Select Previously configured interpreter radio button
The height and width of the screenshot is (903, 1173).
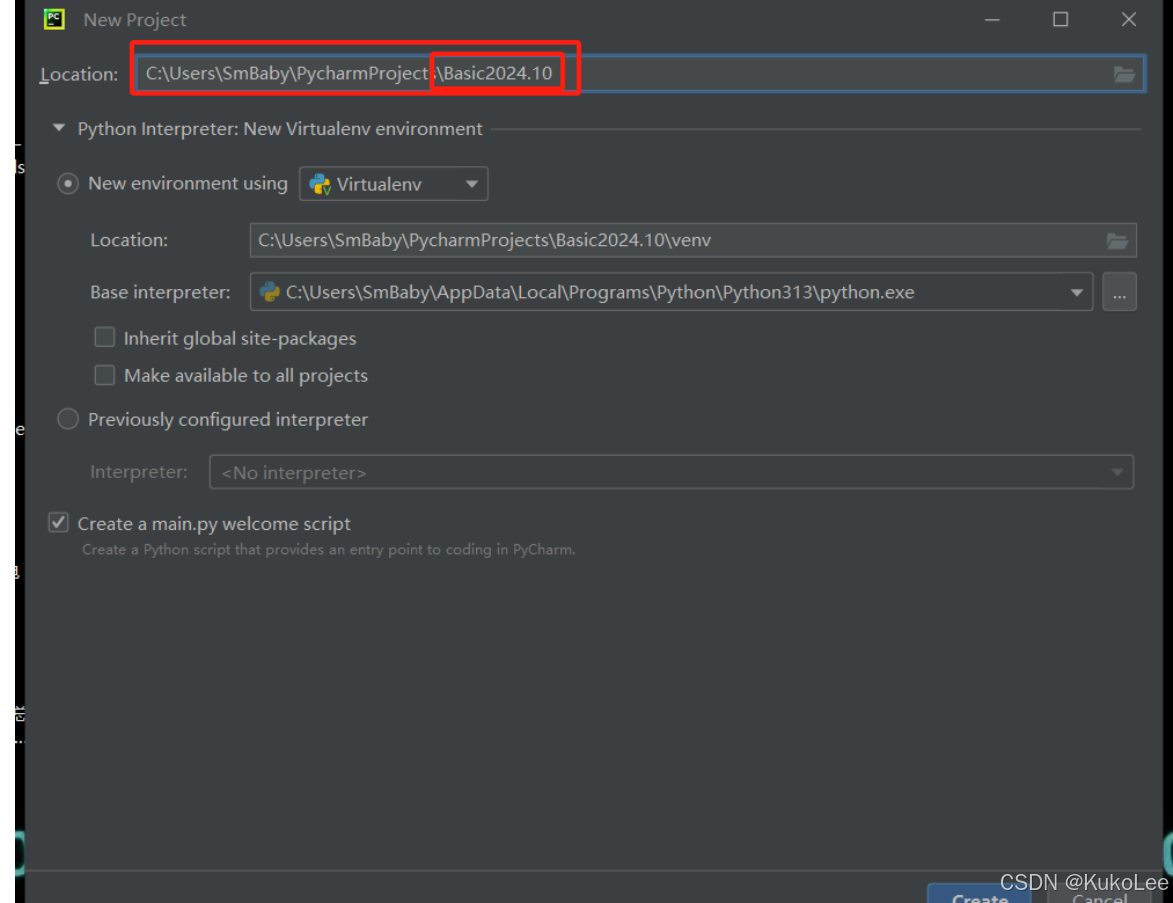pyautogui.click(x=68, y=419)
